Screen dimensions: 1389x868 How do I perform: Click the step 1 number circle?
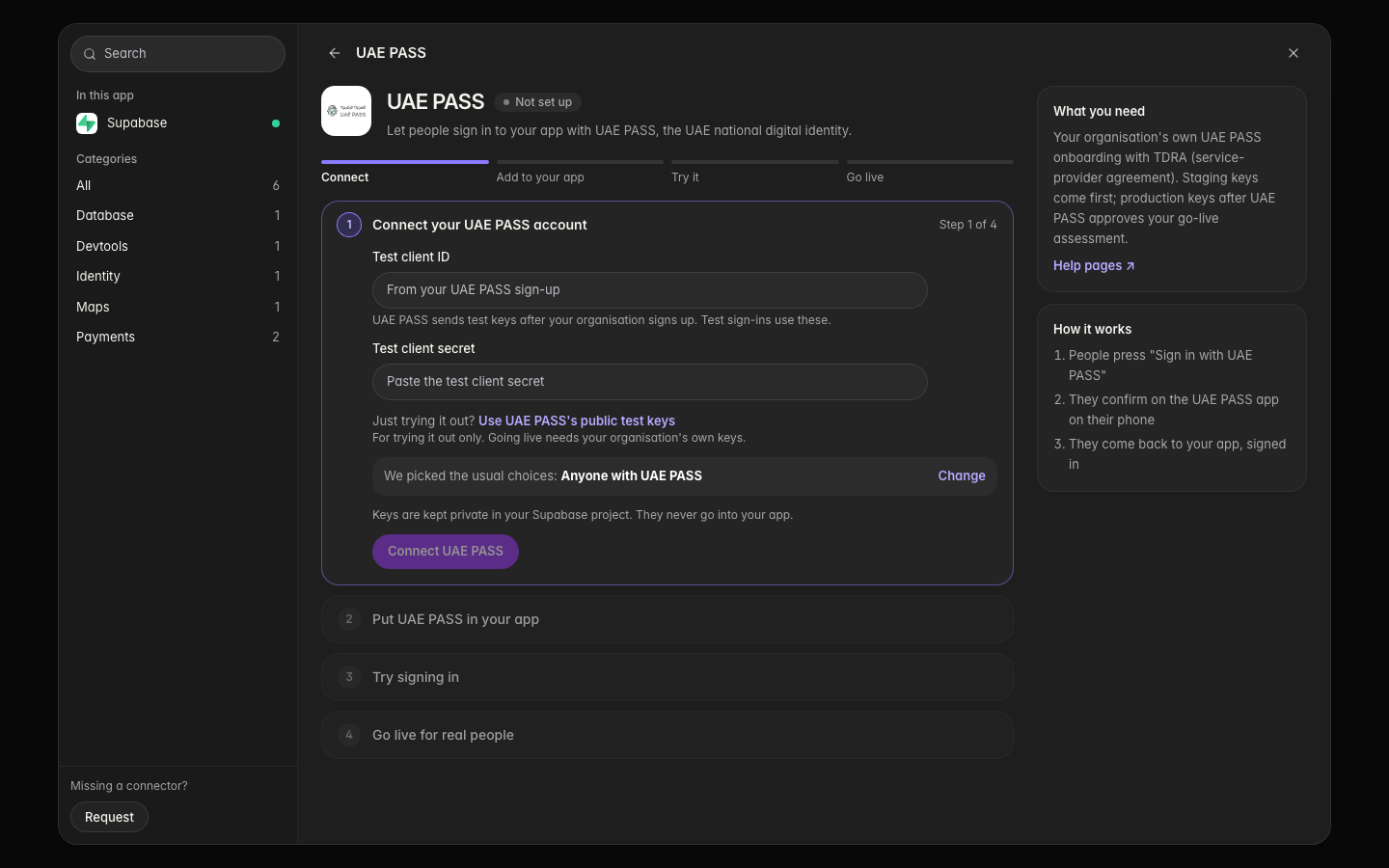click(349, 225)
